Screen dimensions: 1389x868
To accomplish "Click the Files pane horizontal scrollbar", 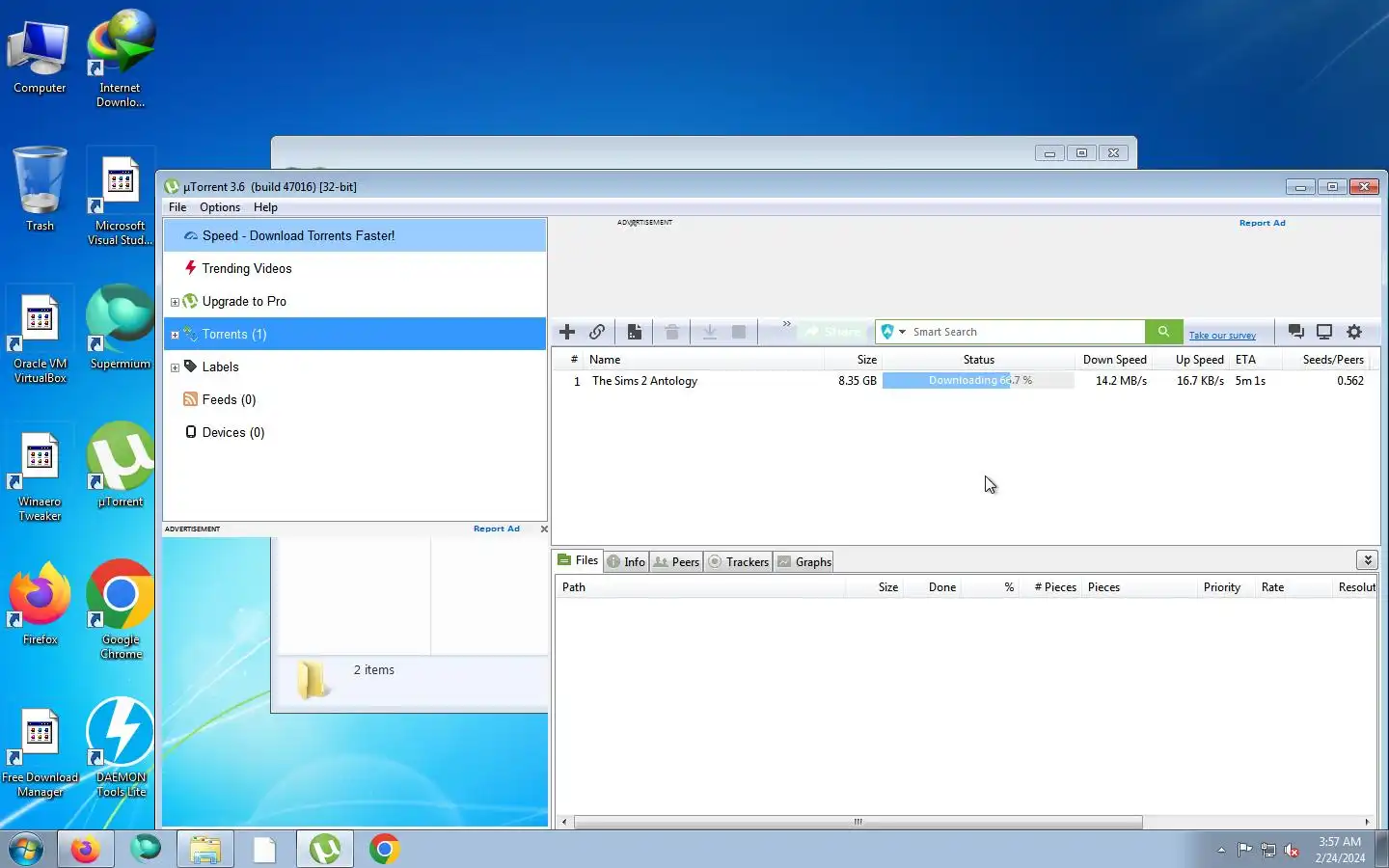I will [858, 822].
